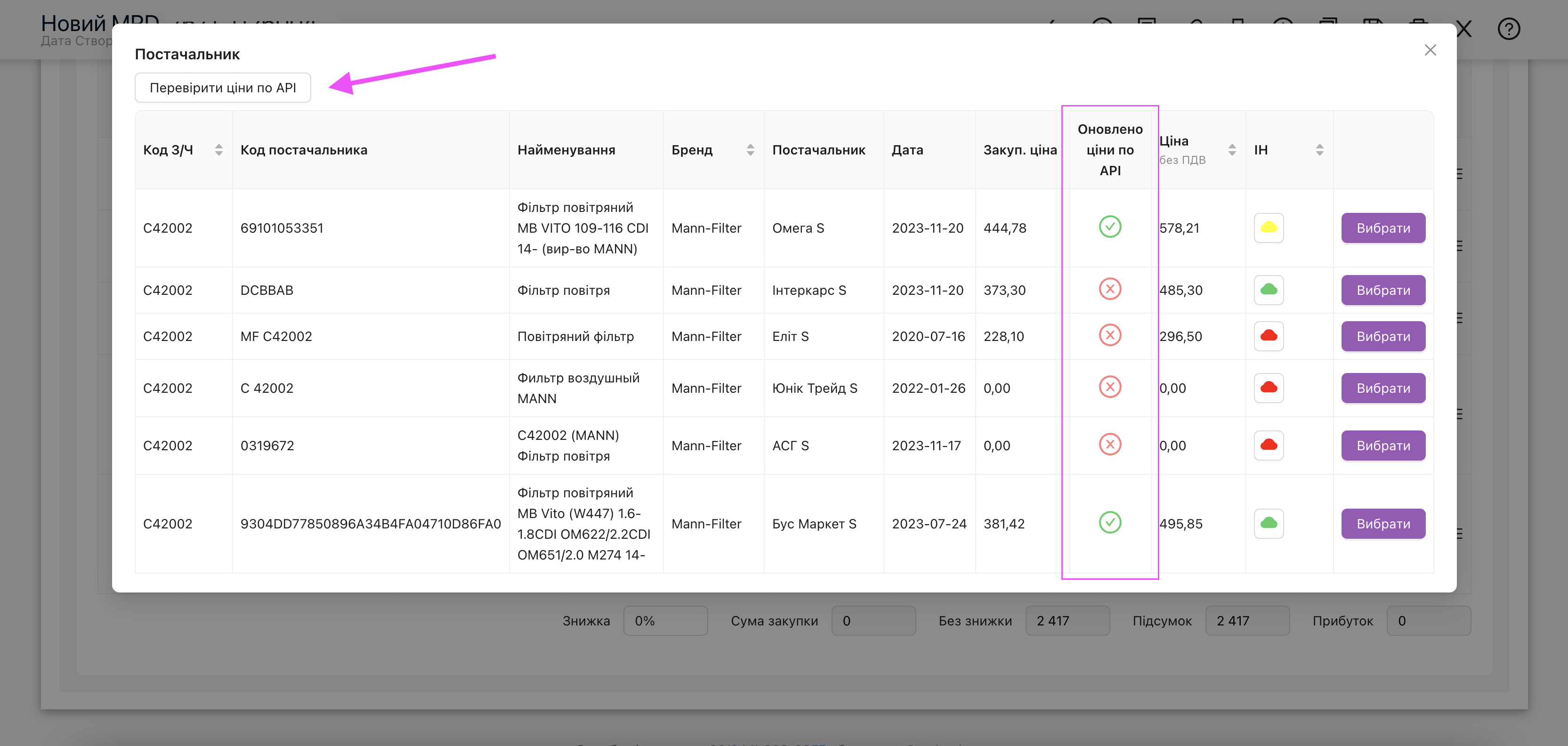
Task: Click the red cross status for АСГ S
Action: (1110, 445)
